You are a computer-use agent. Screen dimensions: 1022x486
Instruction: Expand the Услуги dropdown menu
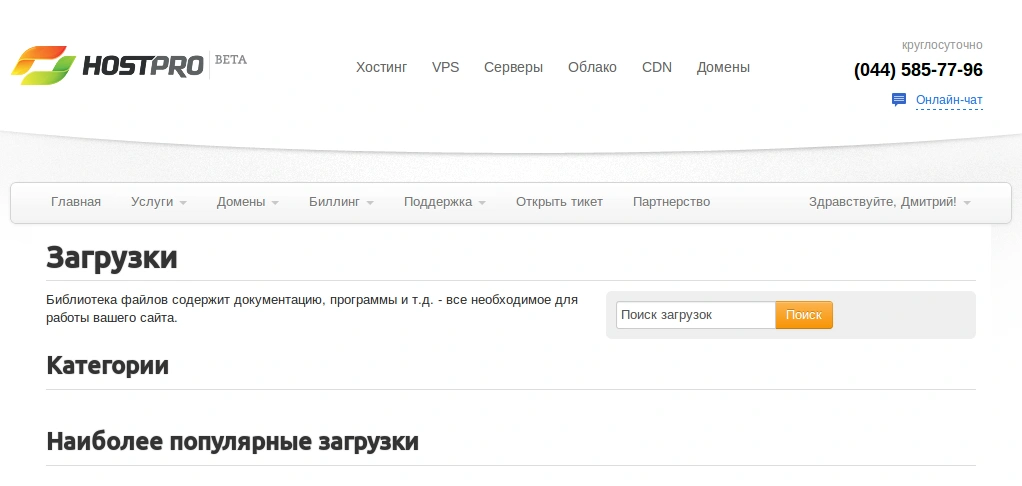pos(158,202)
